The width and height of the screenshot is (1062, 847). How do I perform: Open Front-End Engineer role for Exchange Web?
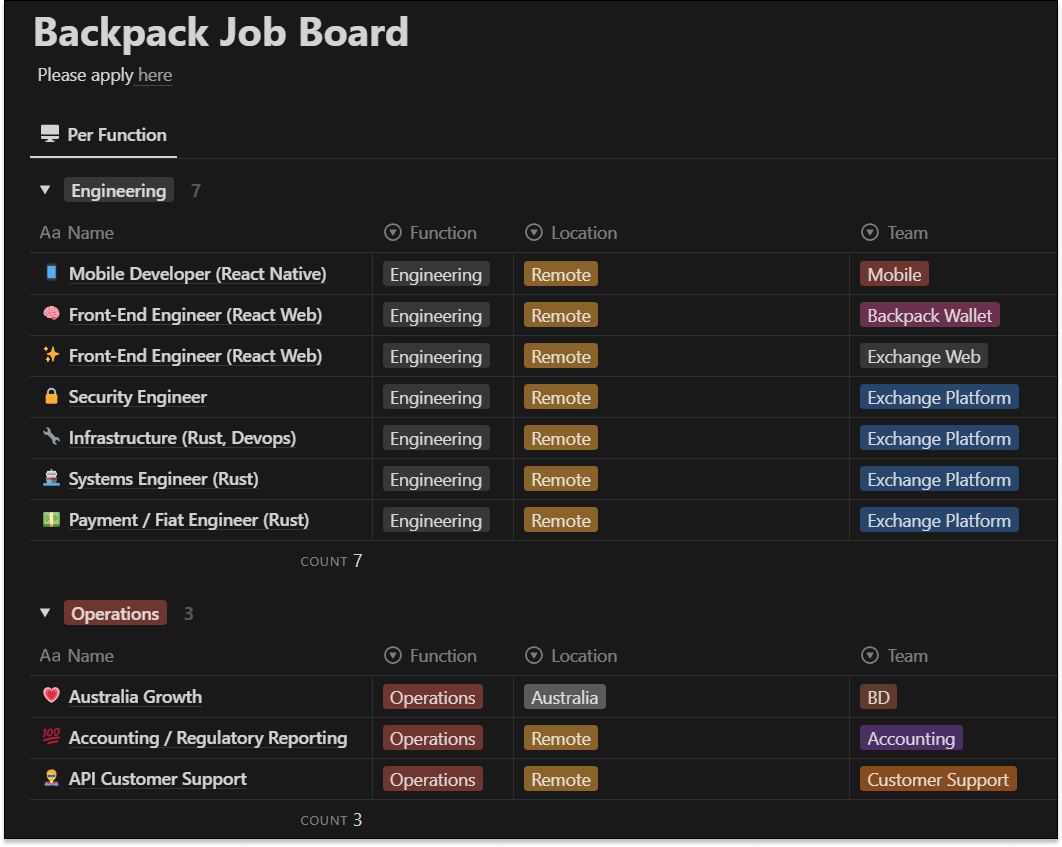[196, 356]
